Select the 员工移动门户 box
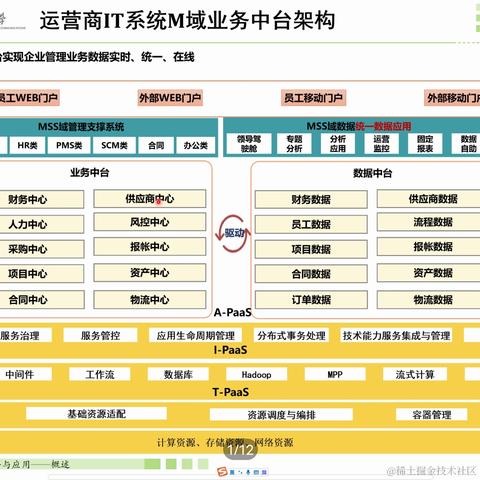Screen dimensions: 480x480 coord(313,98)
